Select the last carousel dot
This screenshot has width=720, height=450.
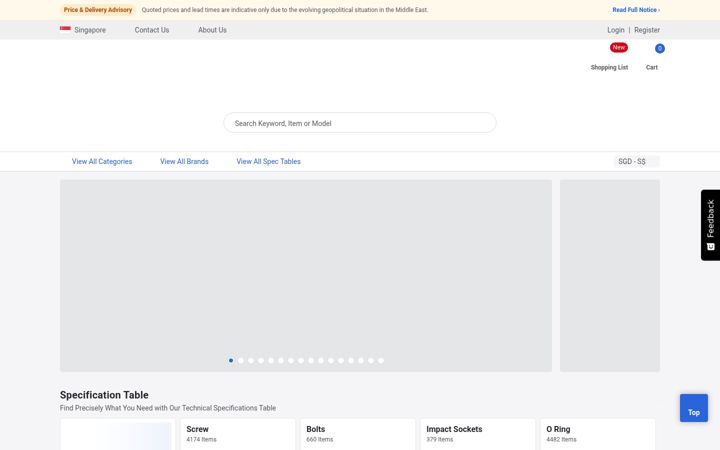tap(381, 360)
